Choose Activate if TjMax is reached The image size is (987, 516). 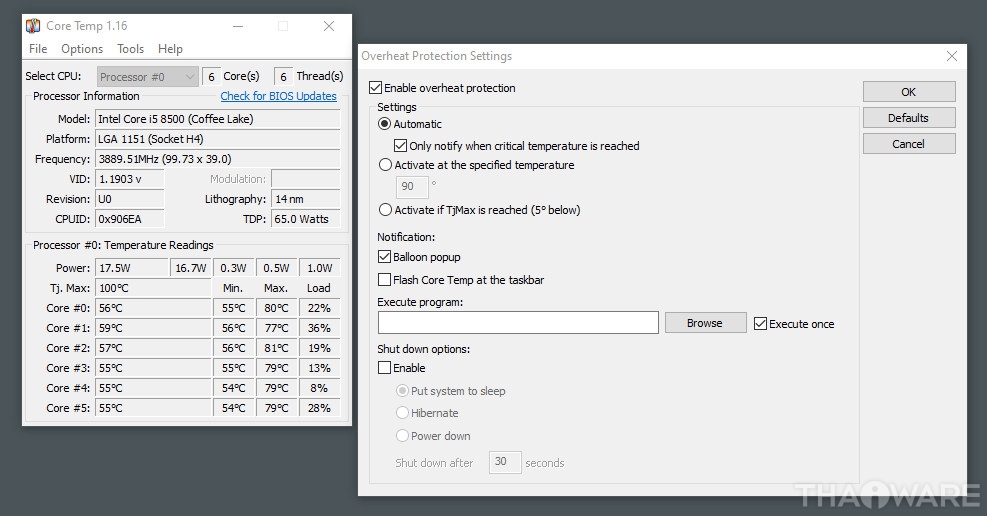[x=386, y=210]
